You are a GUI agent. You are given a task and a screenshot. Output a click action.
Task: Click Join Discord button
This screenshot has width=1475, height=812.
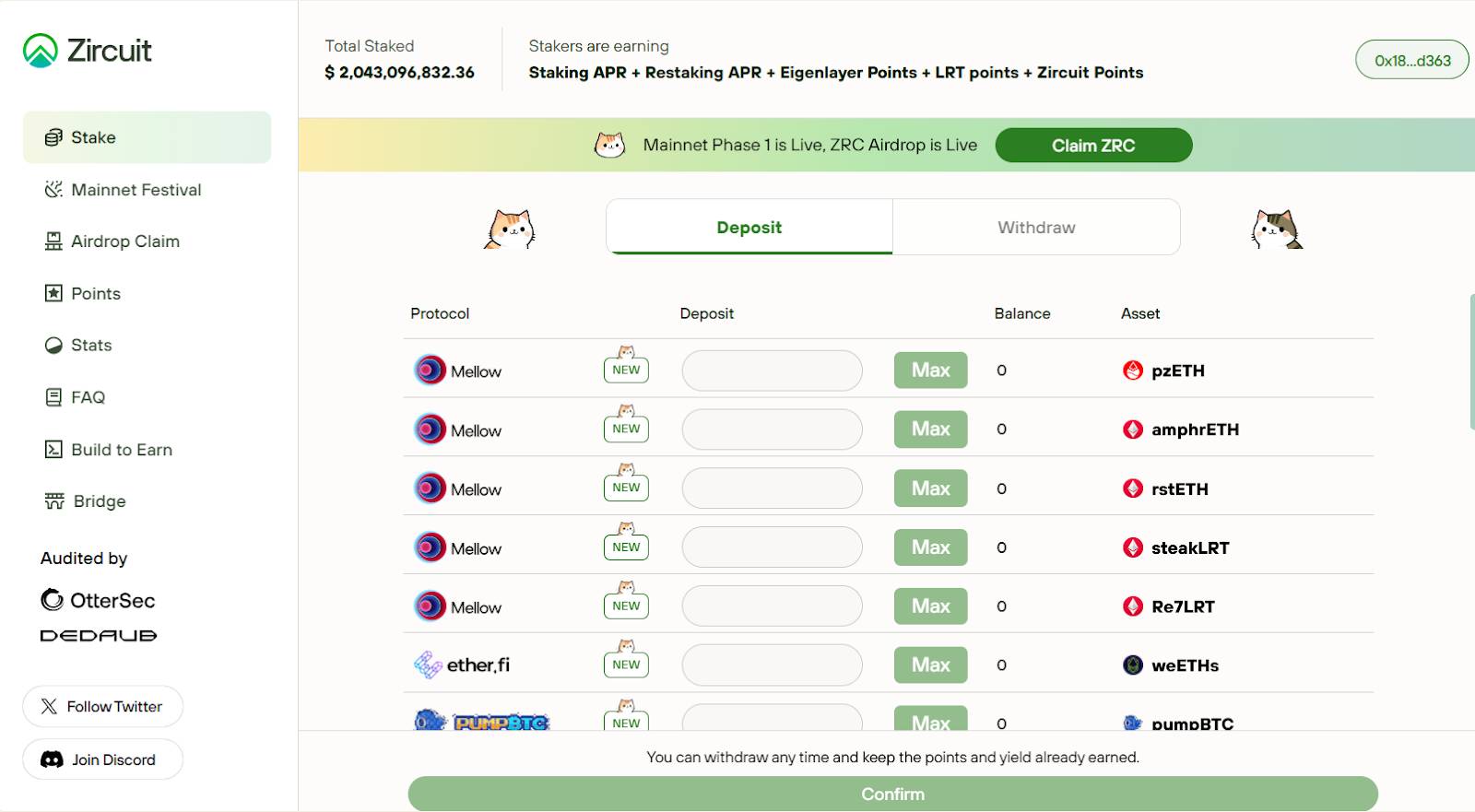[102, 759]
